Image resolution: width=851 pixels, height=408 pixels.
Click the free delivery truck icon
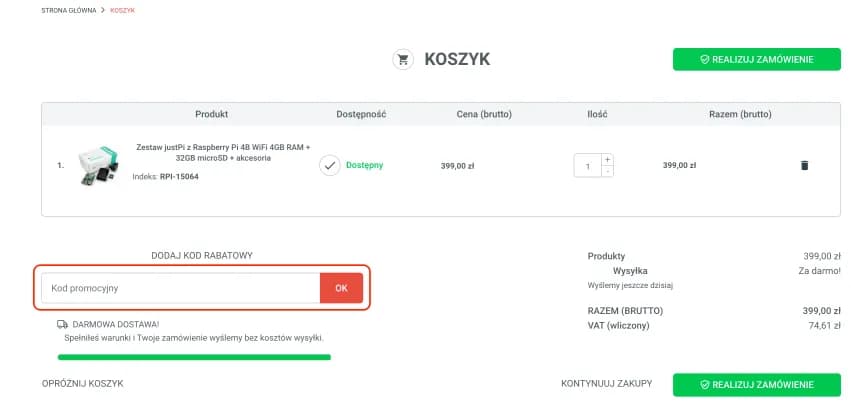[x=62, y=324]
